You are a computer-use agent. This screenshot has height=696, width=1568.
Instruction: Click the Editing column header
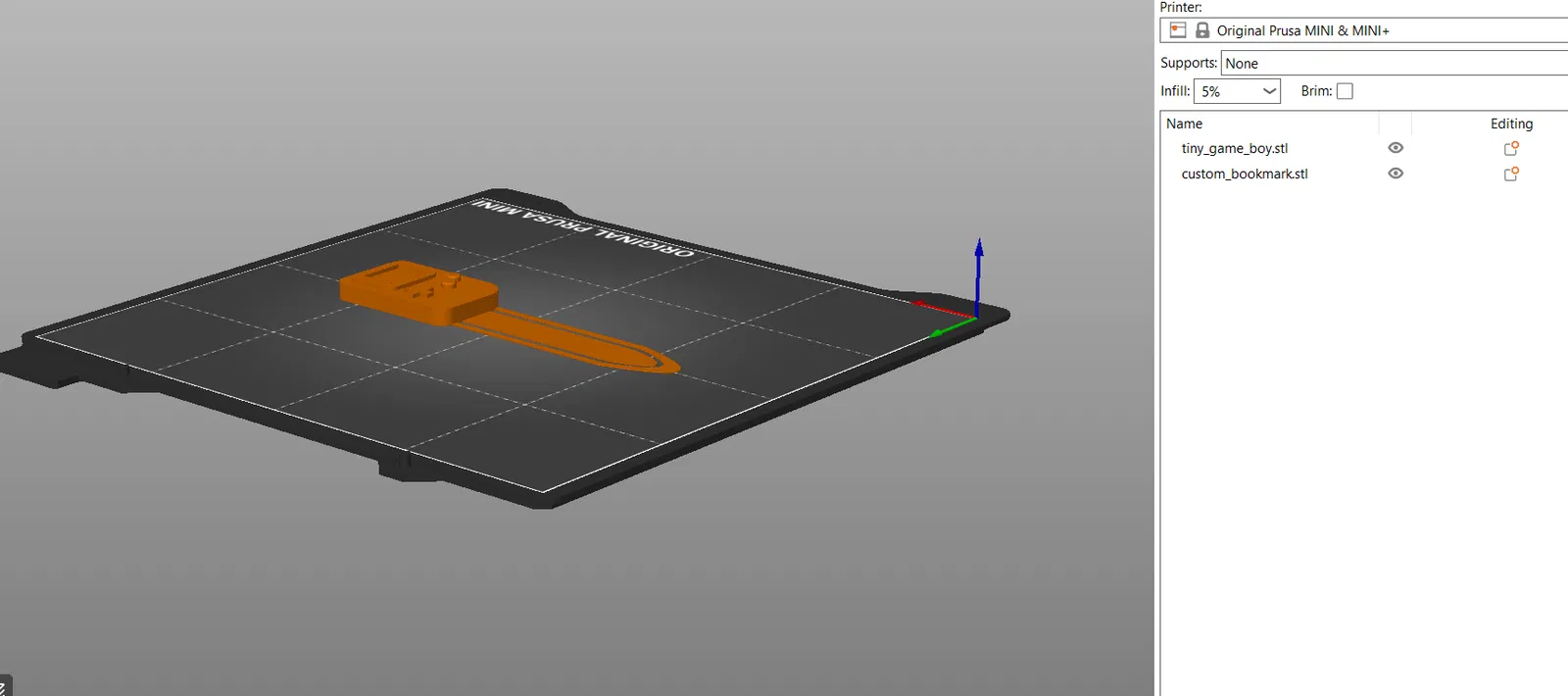(1511, 124)
